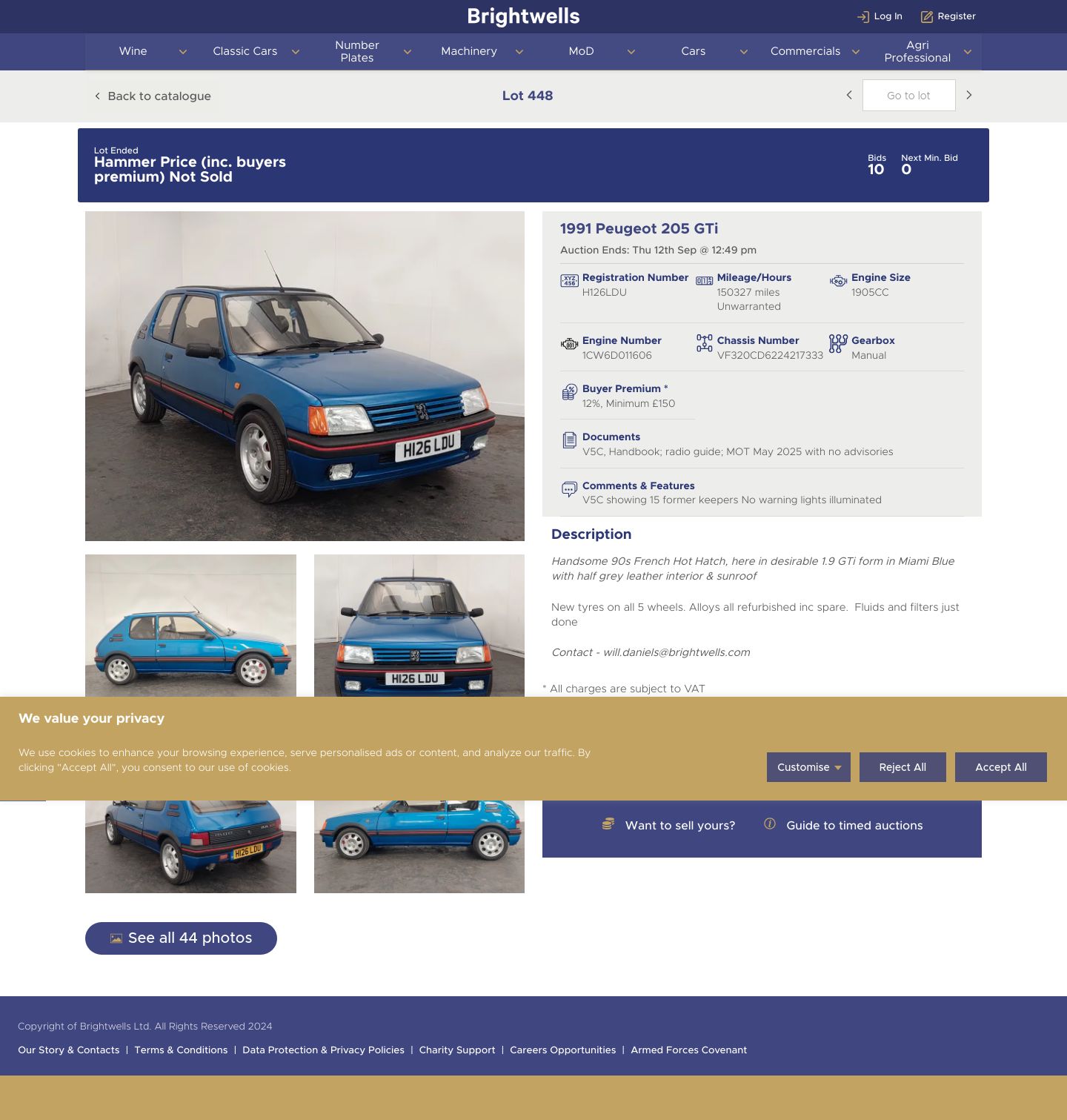
Task: Click the Buyer Premium coins icon
Action: (569, 392)
